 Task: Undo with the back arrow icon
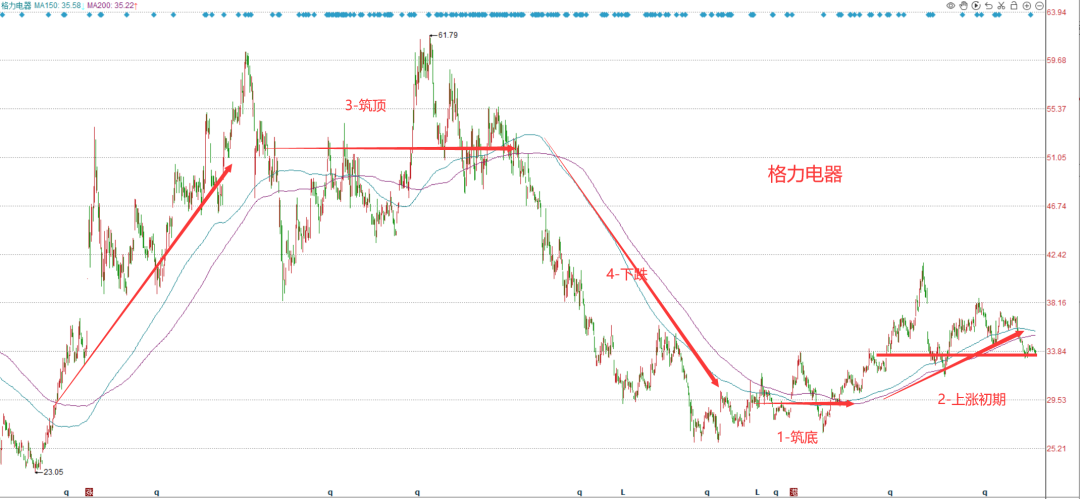coord(989,6)
